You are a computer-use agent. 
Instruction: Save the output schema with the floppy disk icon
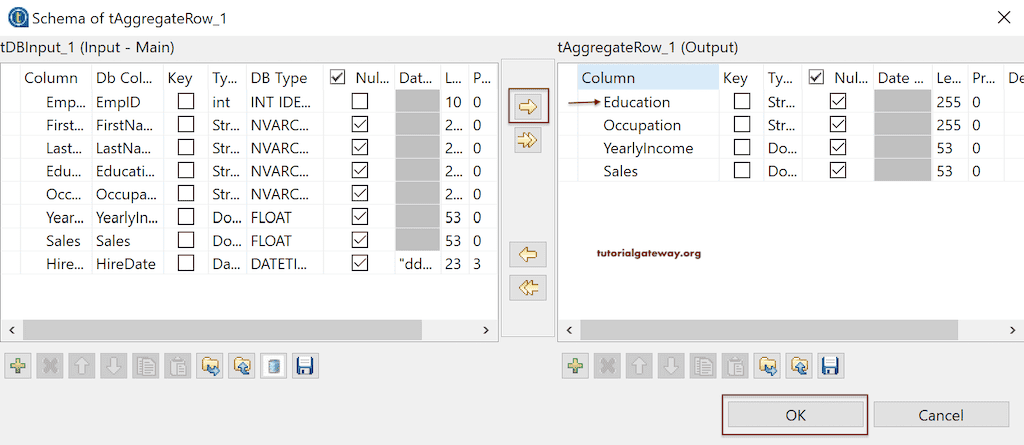pos(831,366)
